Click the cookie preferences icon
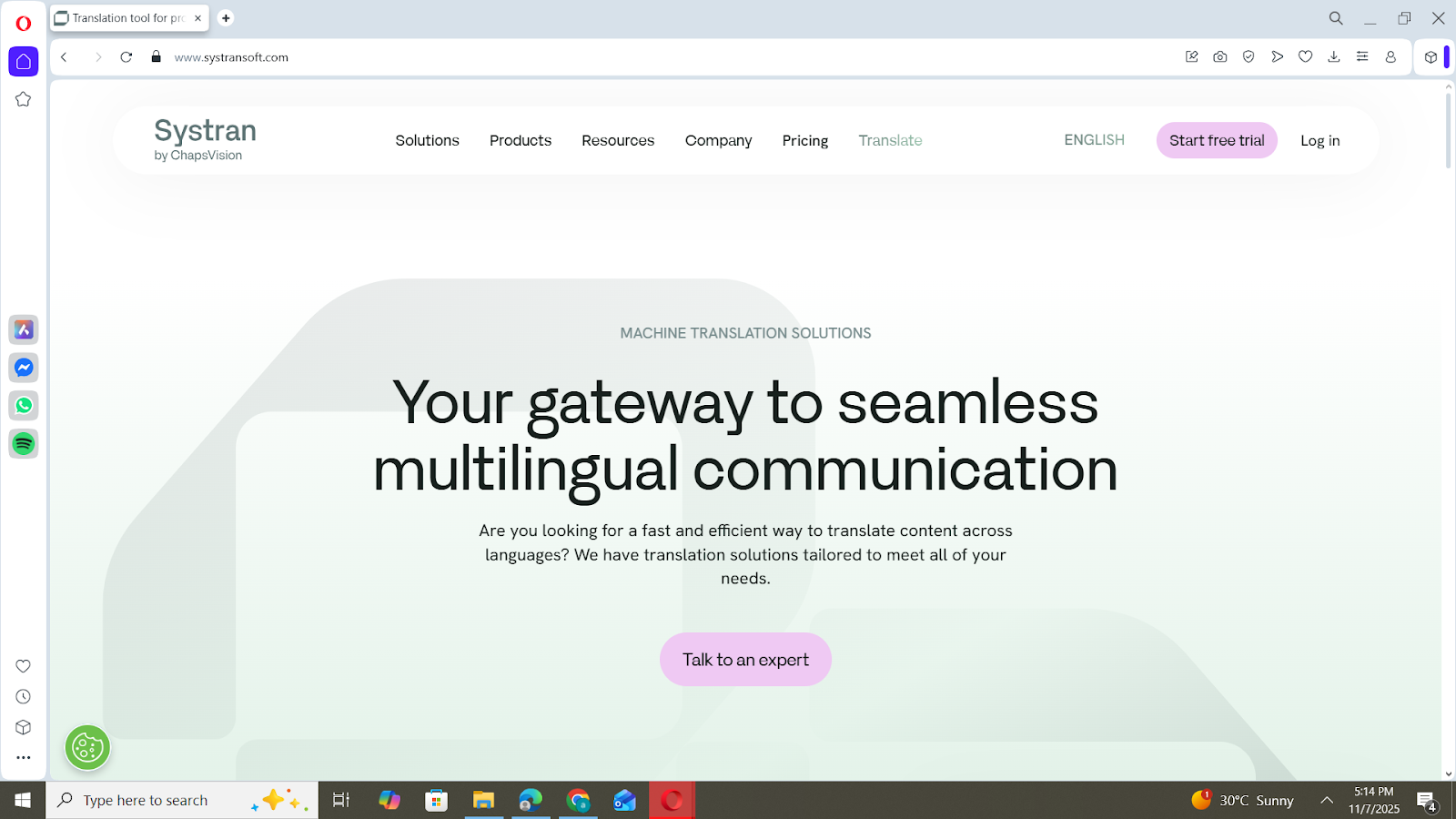Image resolution: width=1456 pixels, height=819 pixels. point(87,748)
